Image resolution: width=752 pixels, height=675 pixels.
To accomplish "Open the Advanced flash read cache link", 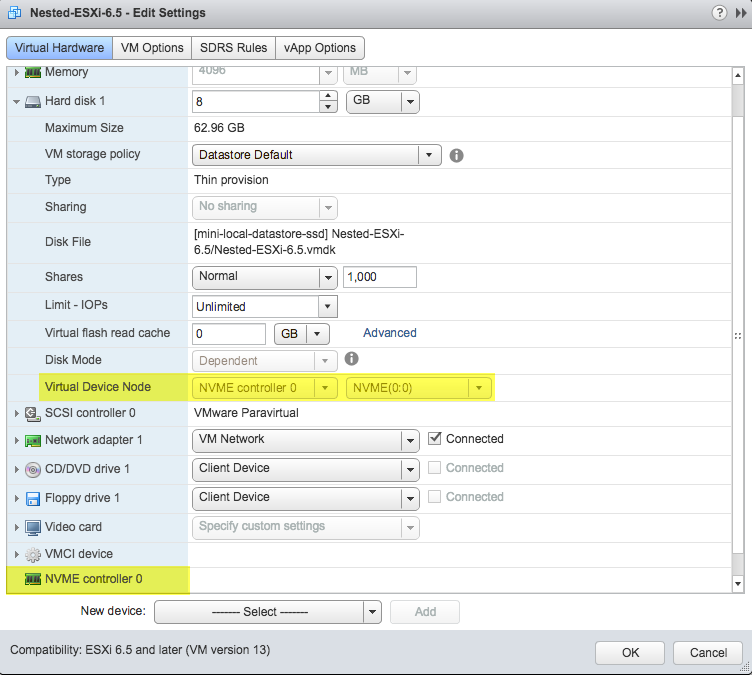I will 390,333.
